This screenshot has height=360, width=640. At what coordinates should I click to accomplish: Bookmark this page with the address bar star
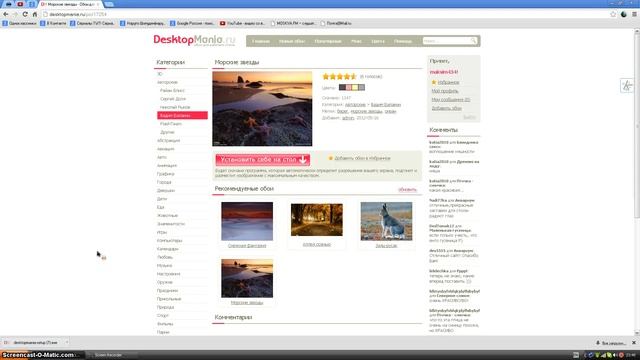tap(613, 14)
